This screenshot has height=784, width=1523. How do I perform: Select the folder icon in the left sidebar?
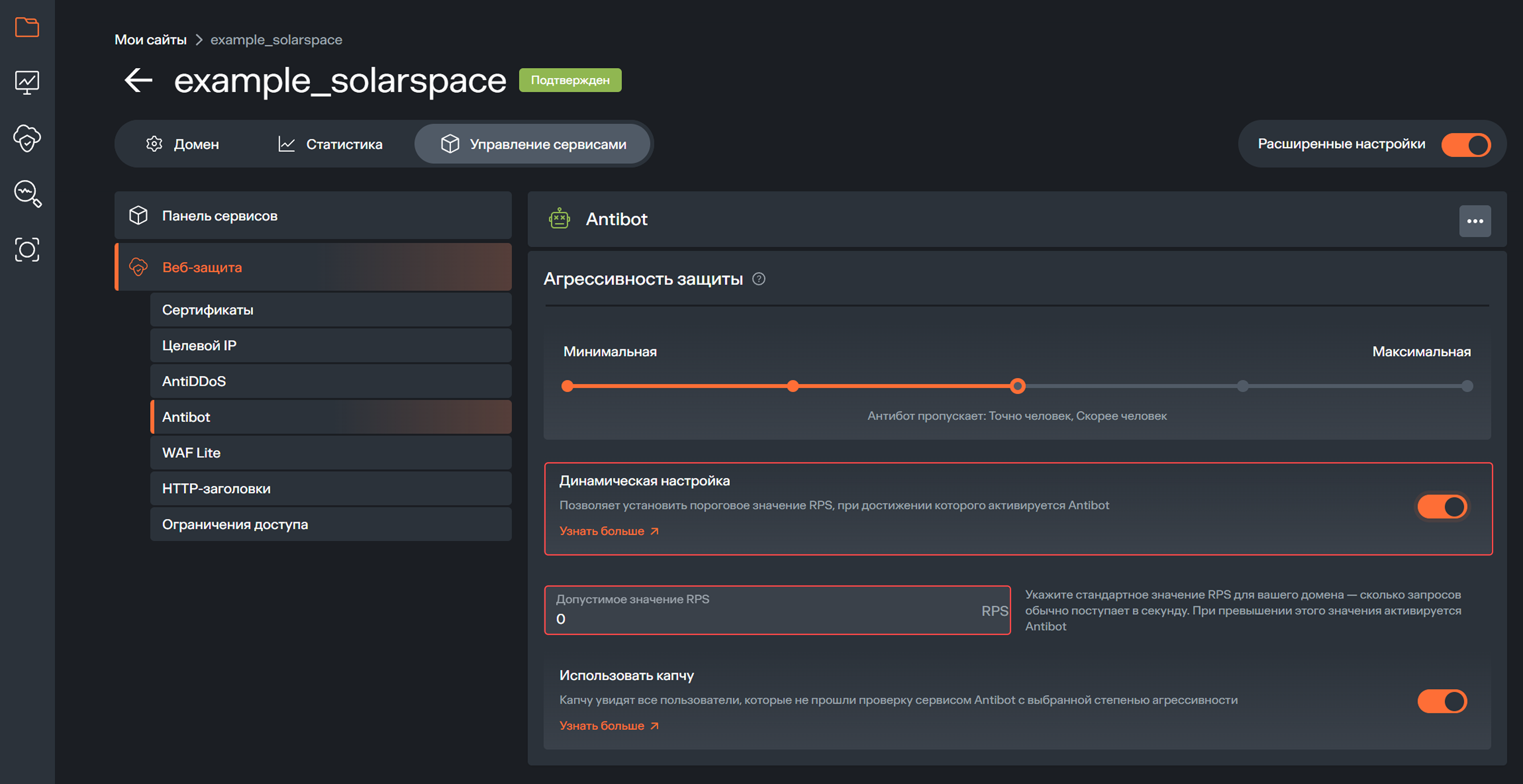click(26, 26)
